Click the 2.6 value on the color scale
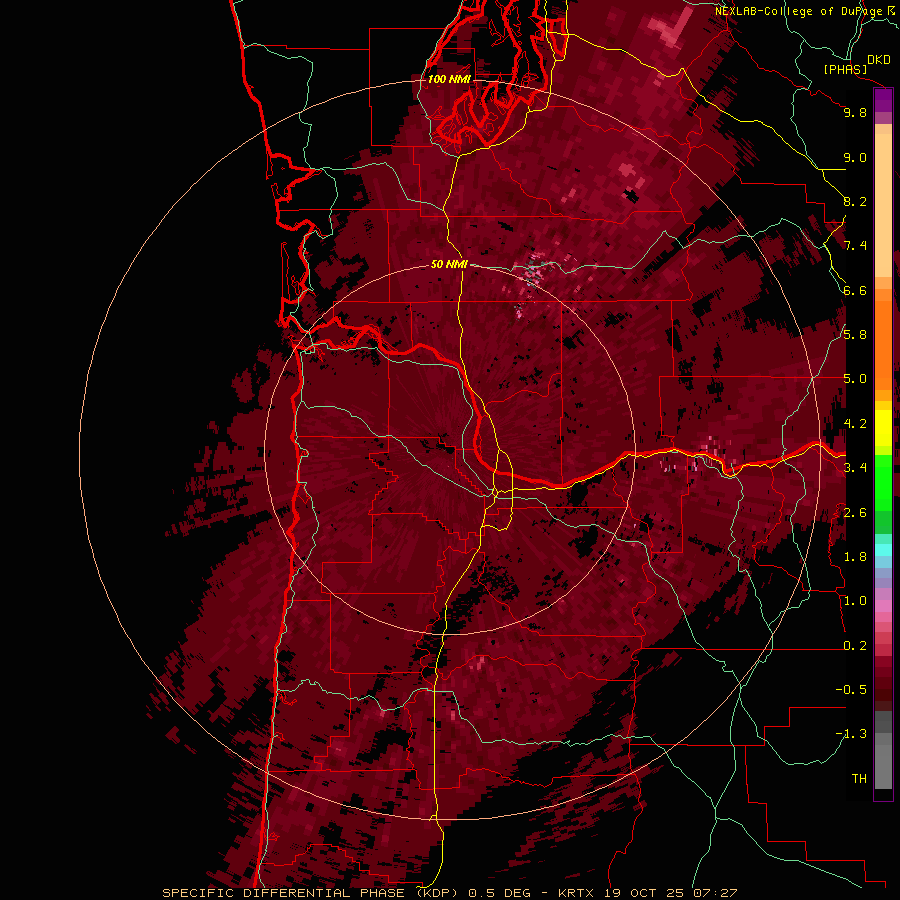Screen dimensions: 900x900 (x=855, y=513)
